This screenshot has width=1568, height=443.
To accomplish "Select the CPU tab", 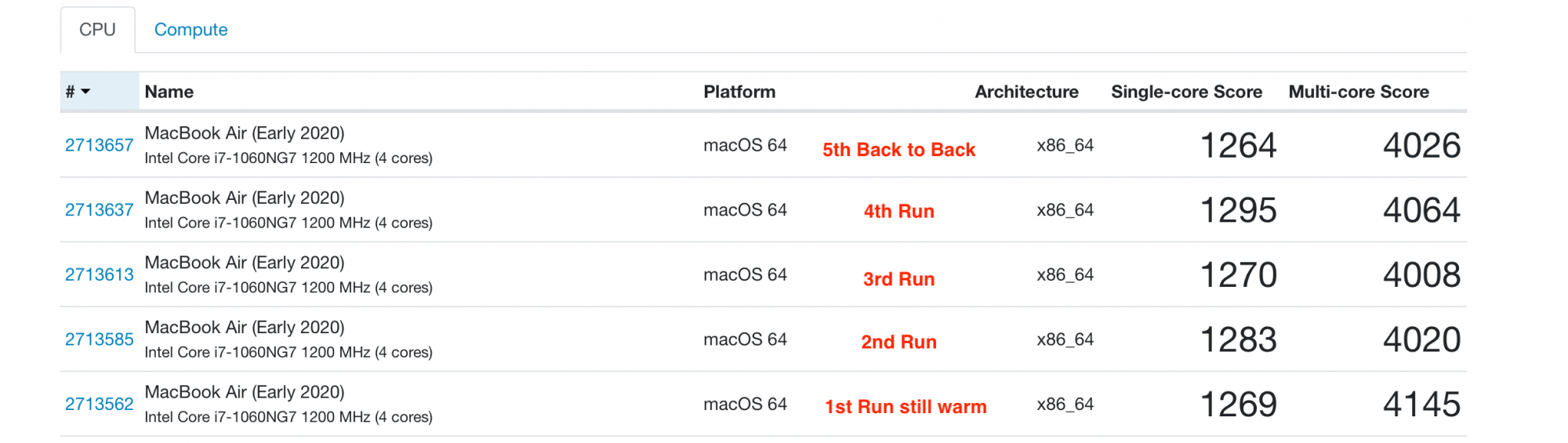I will tap(97, 30).
